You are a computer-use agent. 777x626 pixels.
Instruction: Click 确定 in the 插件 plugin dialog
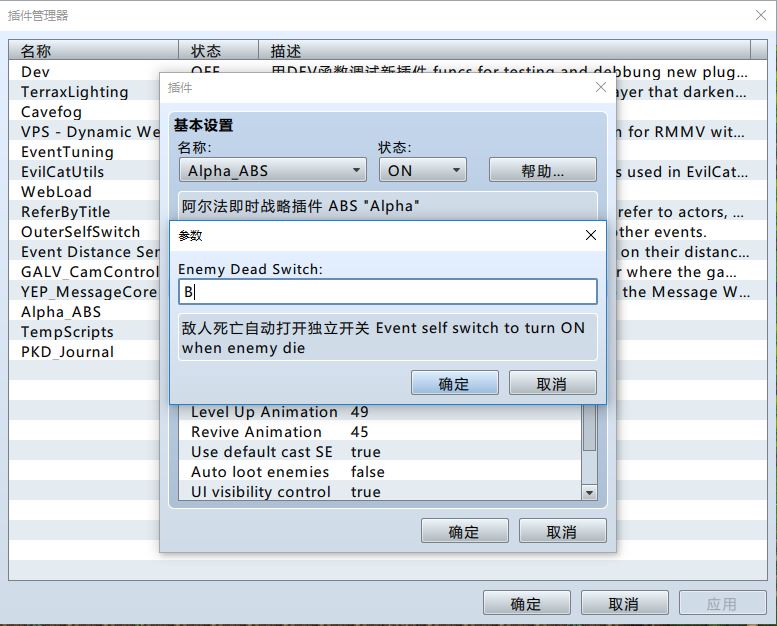click(465, 531)
